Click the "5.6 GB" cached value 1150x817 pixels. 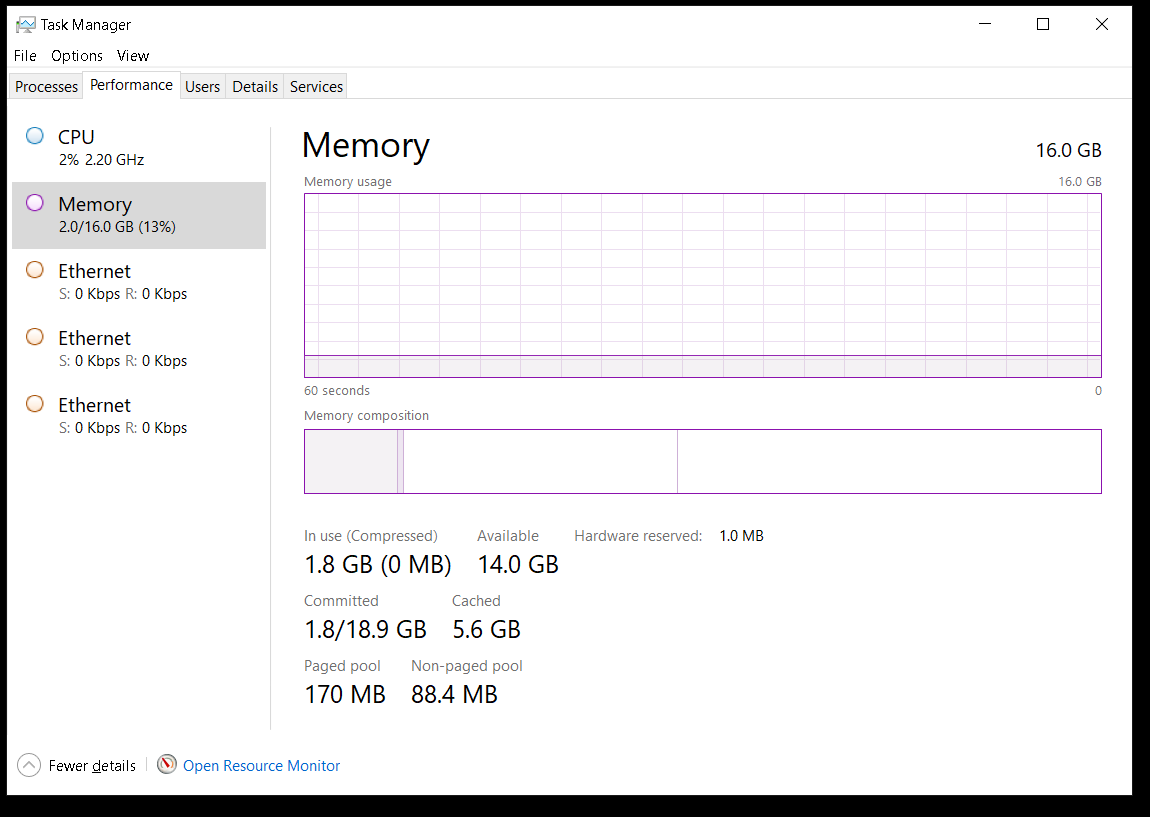(486, 629)
